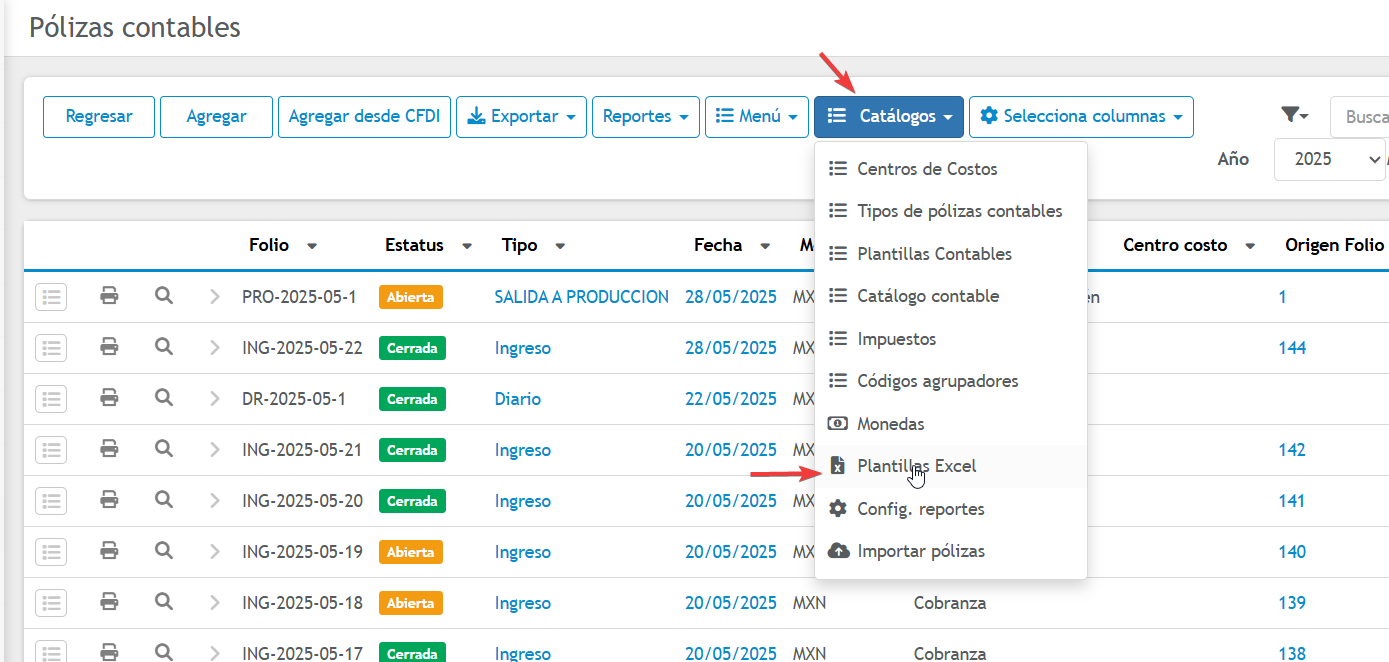Open origin folio link 144
The height and width of the screenshot is (662, 1389).
coord(1292,348)
